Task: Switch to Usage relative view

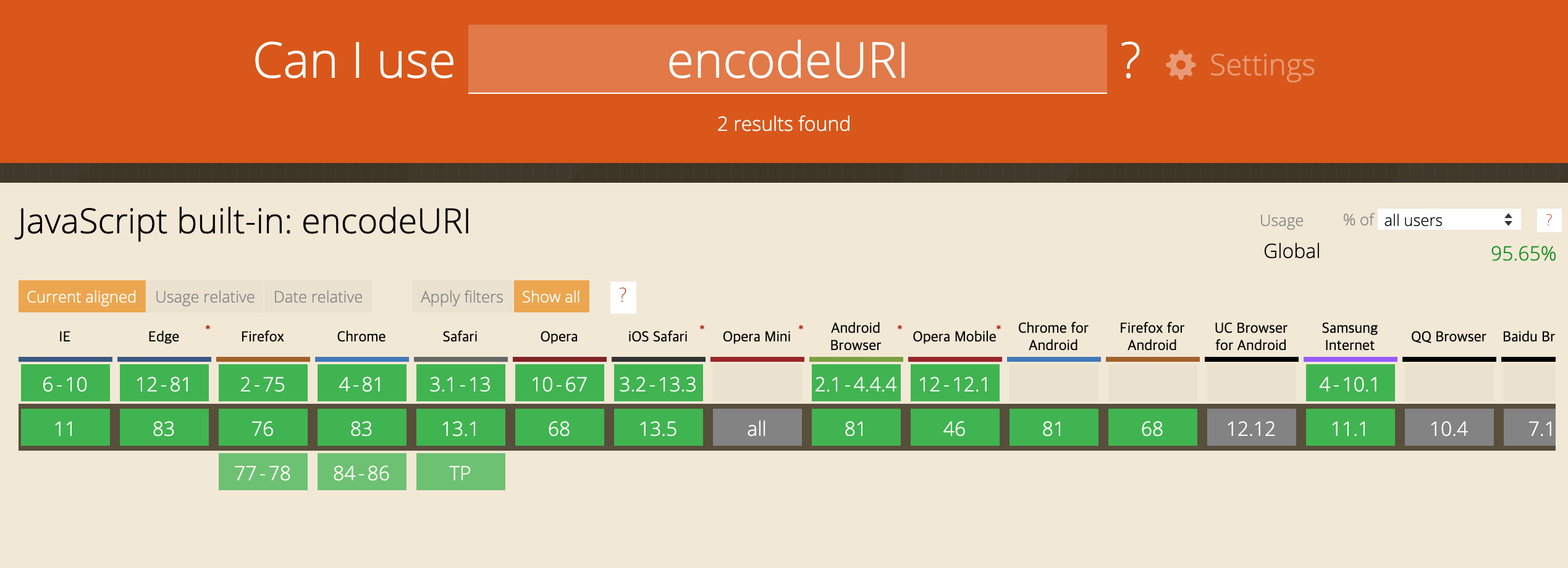Action: 205,297
